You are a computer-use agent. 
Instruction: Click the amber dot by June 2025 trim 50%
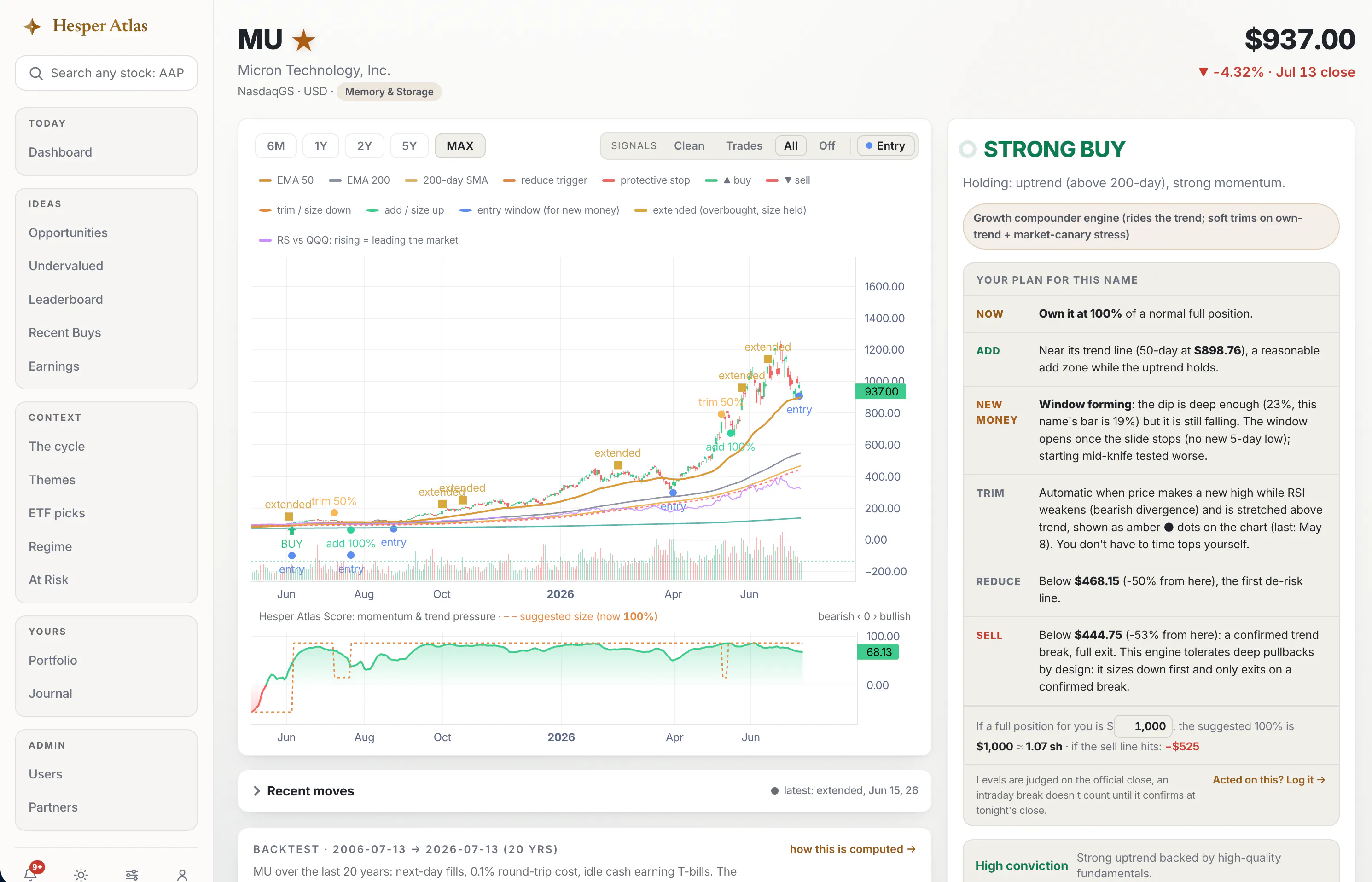[x=334, y=513]
